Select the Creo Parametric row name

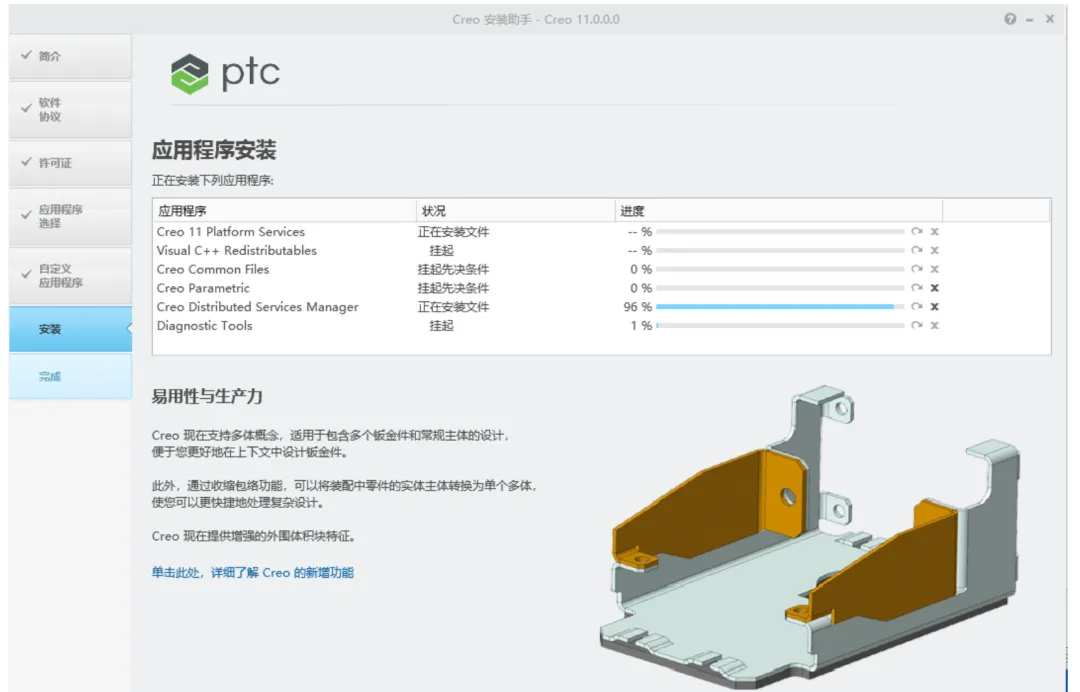203,288
